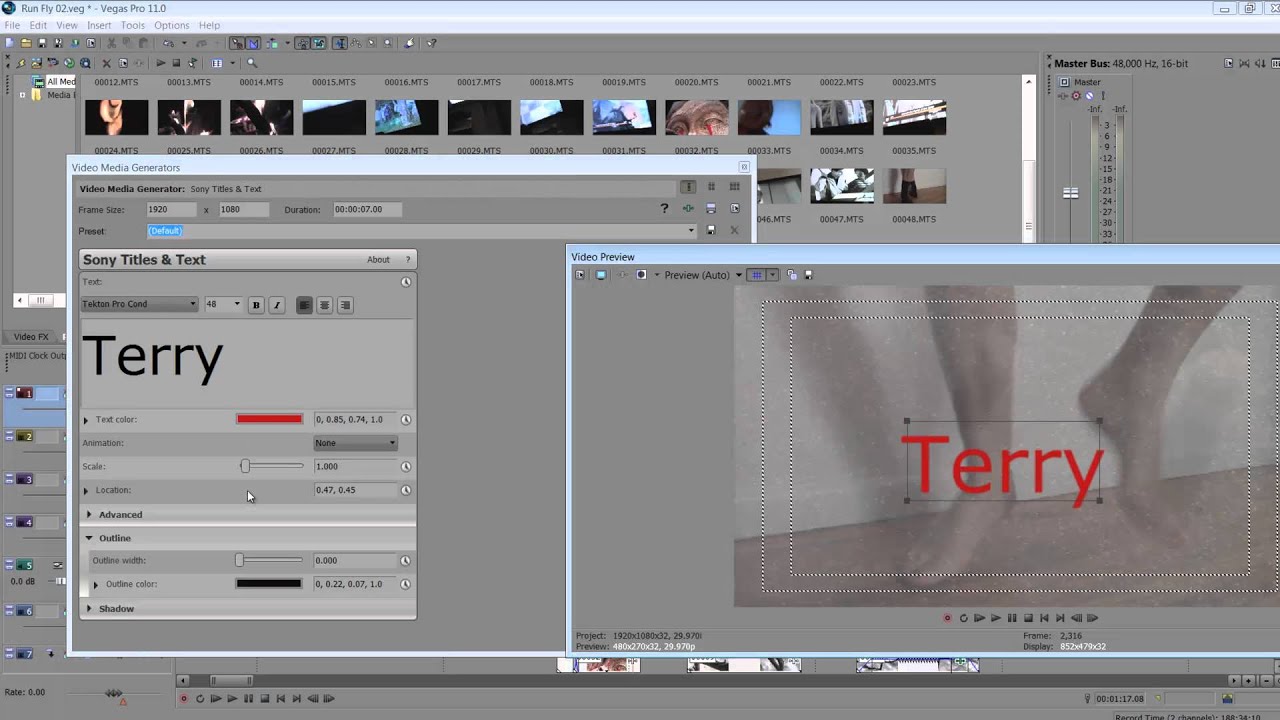
Task: Click the Scale animation clock icon
Action: [406, 466]
